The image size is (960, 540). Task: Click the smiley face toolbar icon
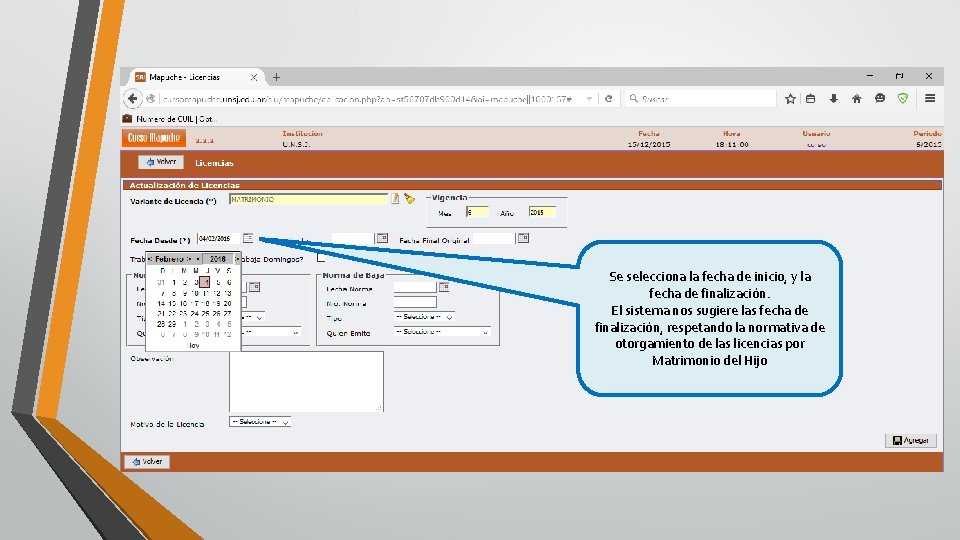click(x=880, y=98)
